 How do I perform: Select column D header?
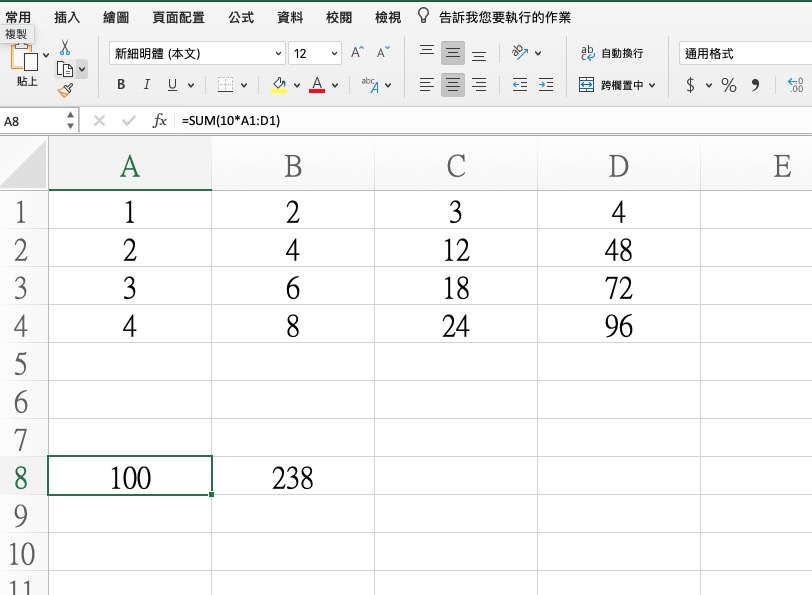[619, 166]
